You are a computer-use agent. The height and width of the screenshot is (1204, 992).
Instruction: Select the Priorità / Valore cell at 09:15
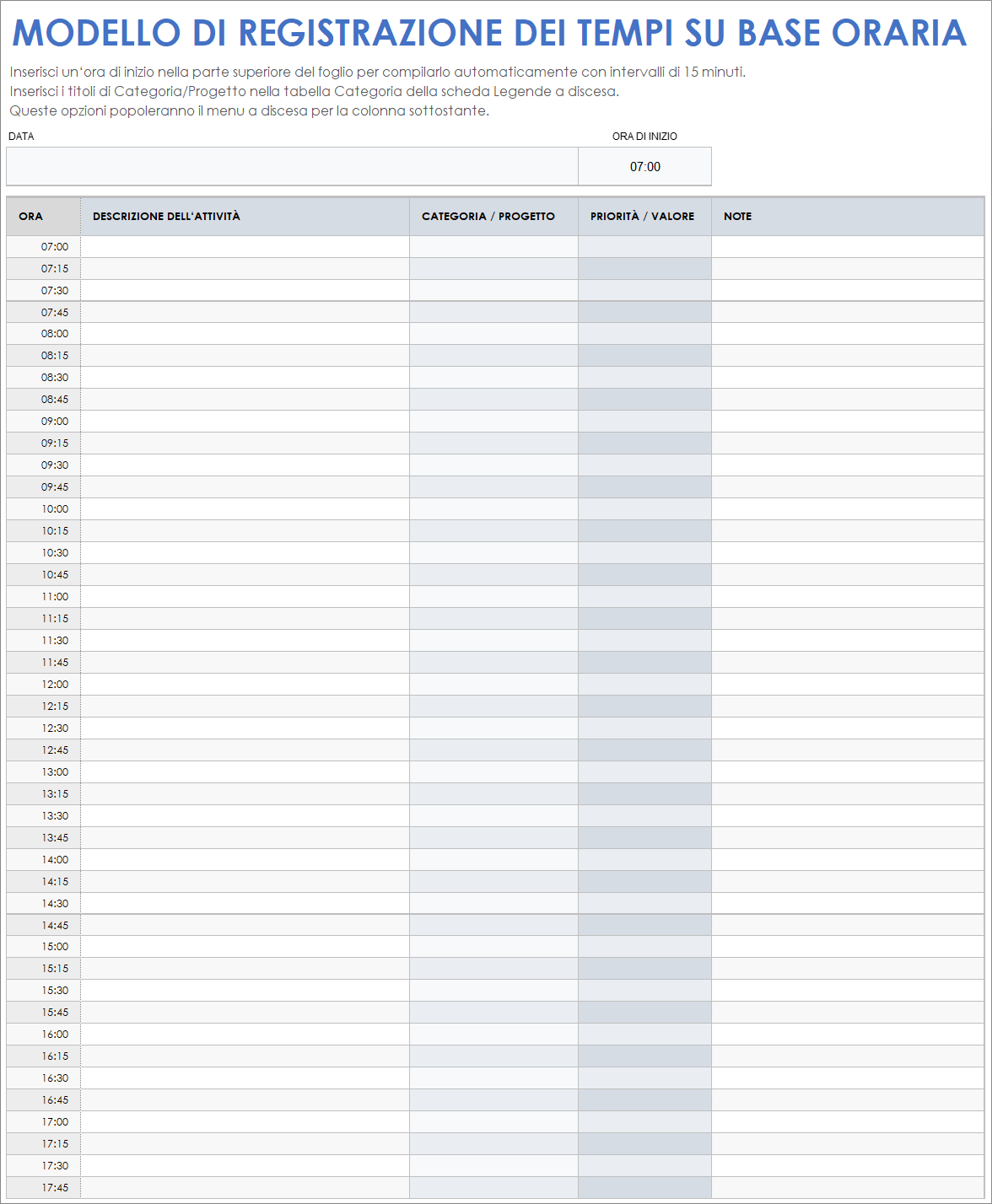(644, 443)
